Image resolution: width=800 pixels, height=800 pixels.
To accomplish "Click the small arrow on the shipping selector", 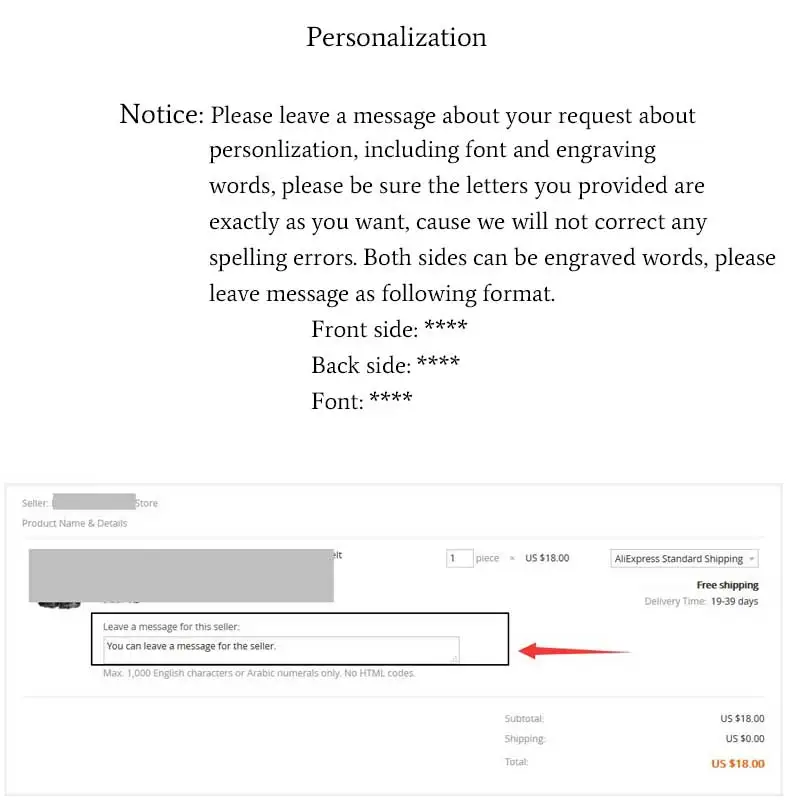I will point(751,559).
